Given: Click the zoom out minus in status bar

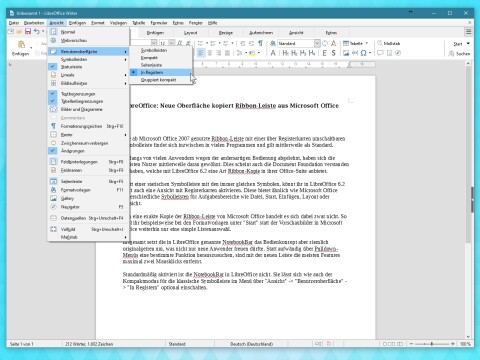Looking at the screenshot, I should (411, 344).
